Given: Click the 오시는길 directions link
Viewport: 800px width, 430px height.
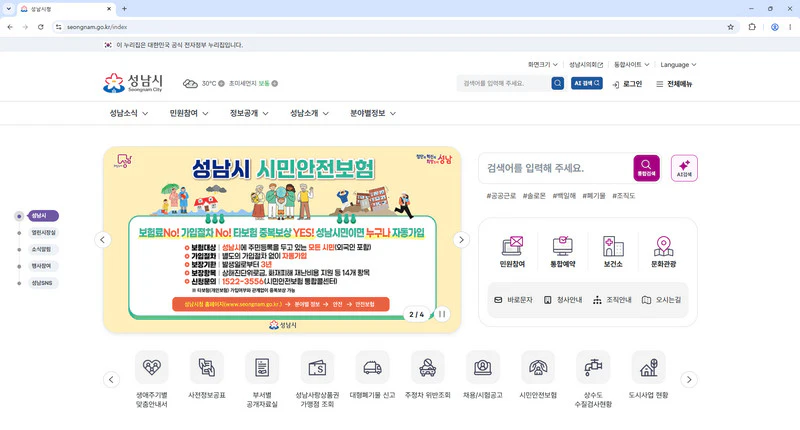Looking at the screenshot, I should 661,300.
